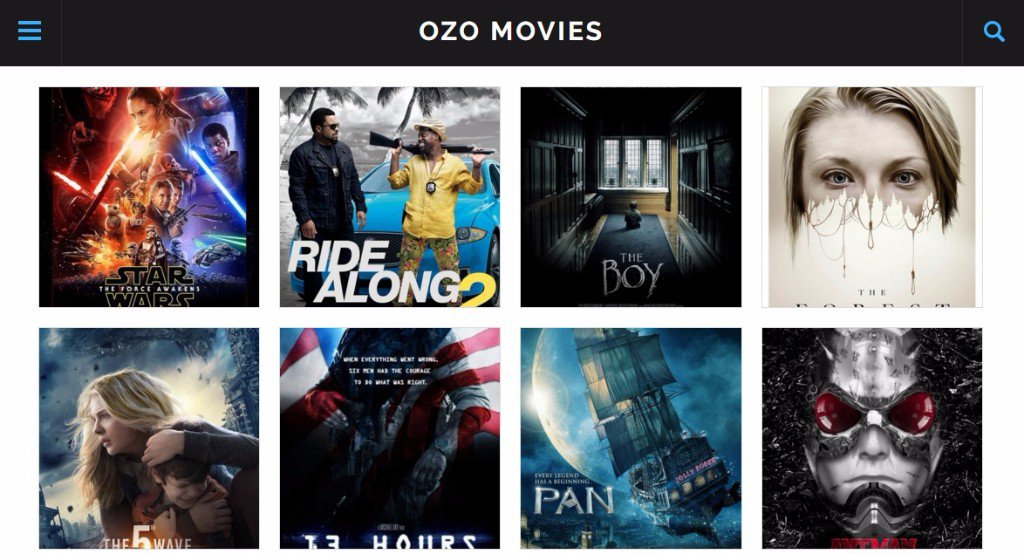Open the Star Wars Force Awakens poster
Image resolution: width=1024 pixels, height=554 pixels.
pos(149,197)
